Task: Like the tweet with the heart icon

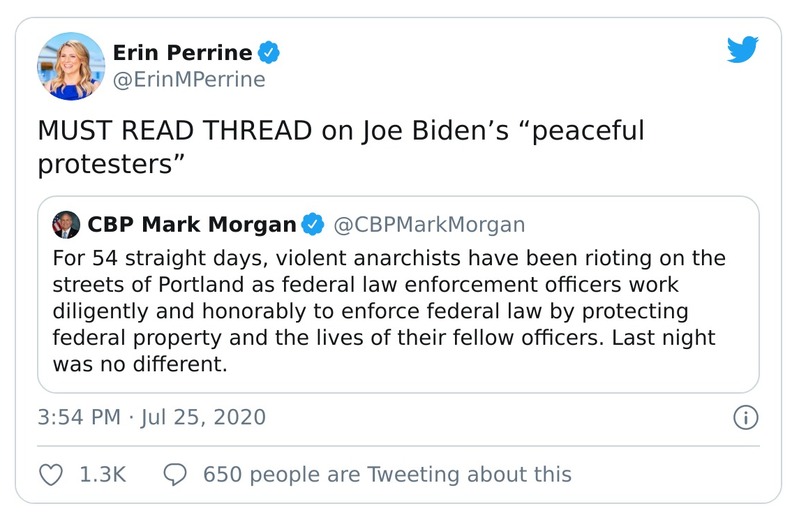Action: 50,474
